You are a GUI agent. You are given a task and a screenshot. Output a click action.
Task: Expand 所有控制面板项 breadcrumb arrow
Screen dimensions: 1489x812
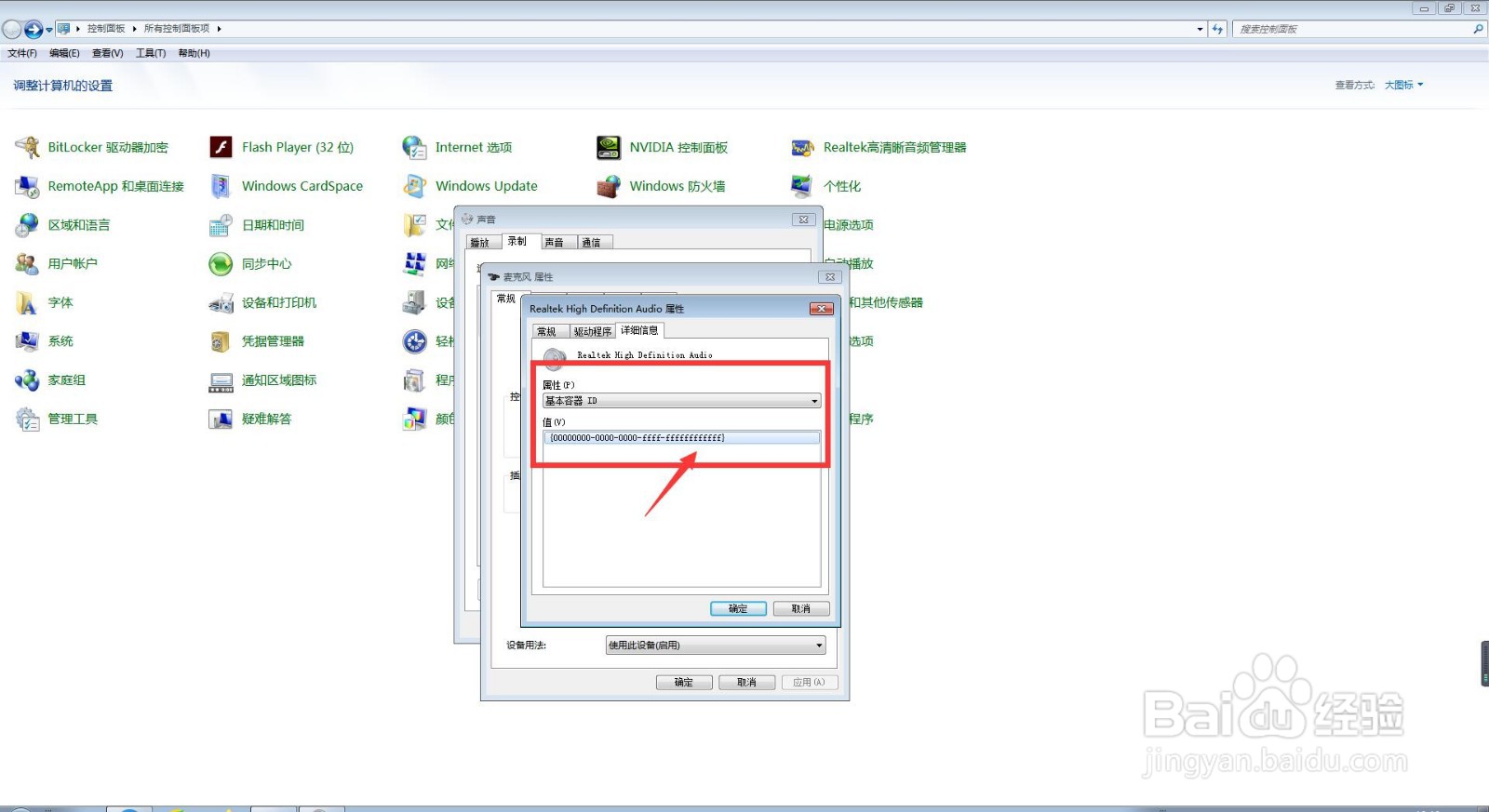coord(219,29)
